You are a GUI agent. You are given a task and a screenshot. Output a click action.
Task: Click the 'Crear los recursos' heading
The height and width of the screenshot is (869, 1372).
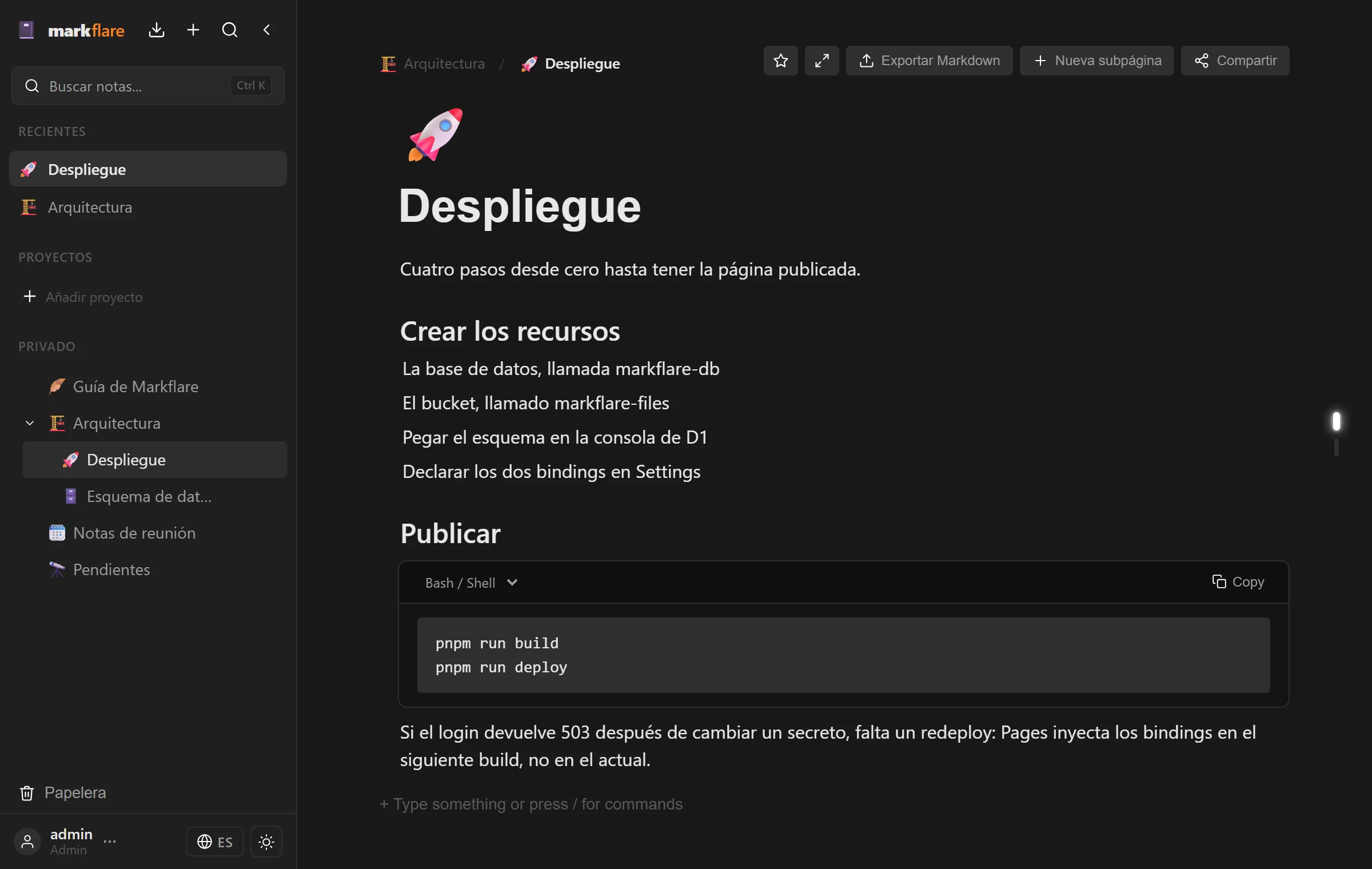pos(510,332)
